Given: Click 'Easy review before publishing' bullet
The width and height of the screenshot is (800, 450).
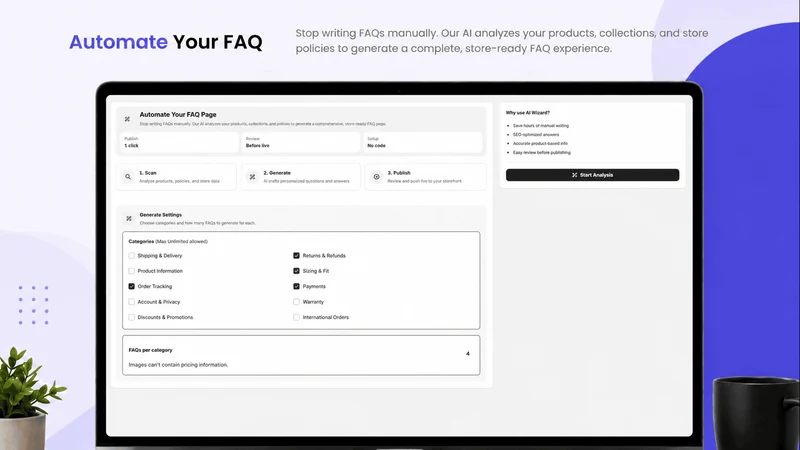Looking at the screenshot, I should tap(542, 153).
